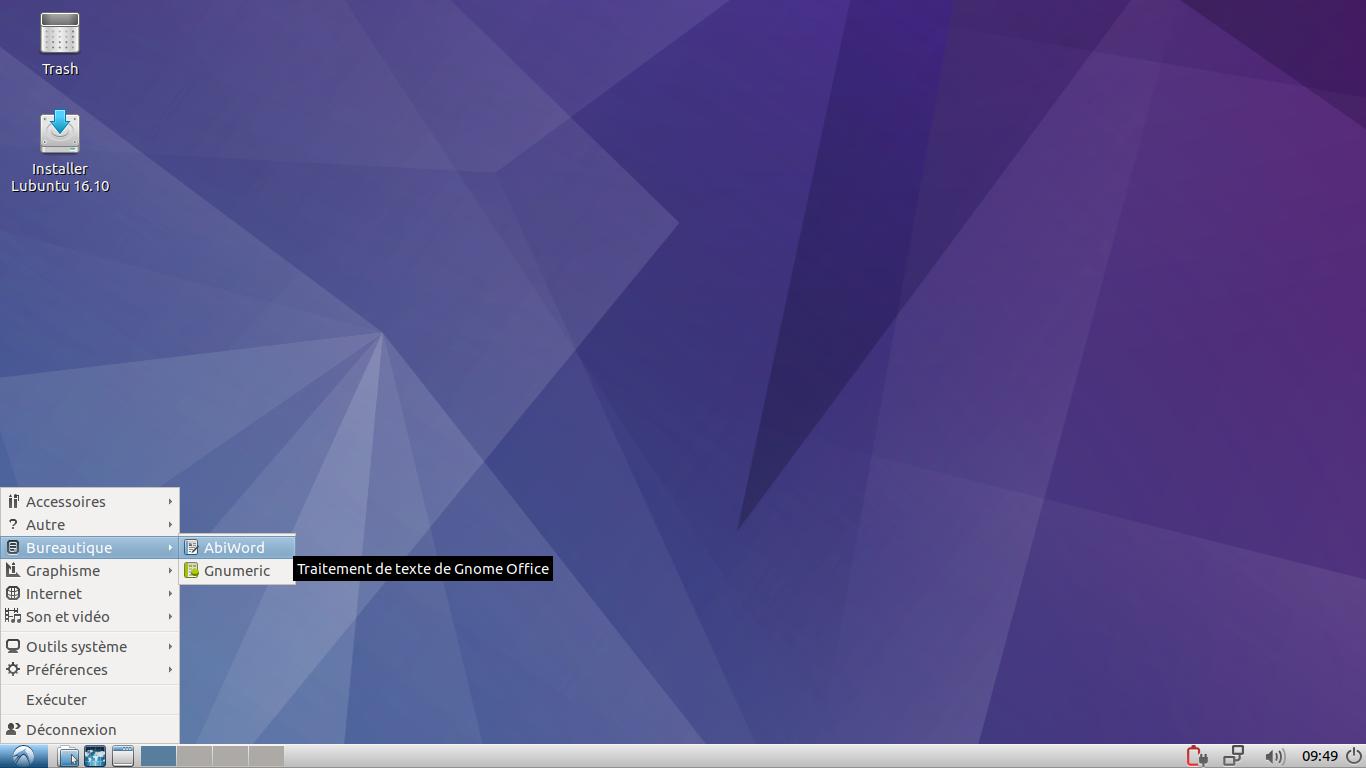Viewport: 1366px width, 768px height.
Task: Click the 09:49 clock in the panel
Action: pos(1320,756)
